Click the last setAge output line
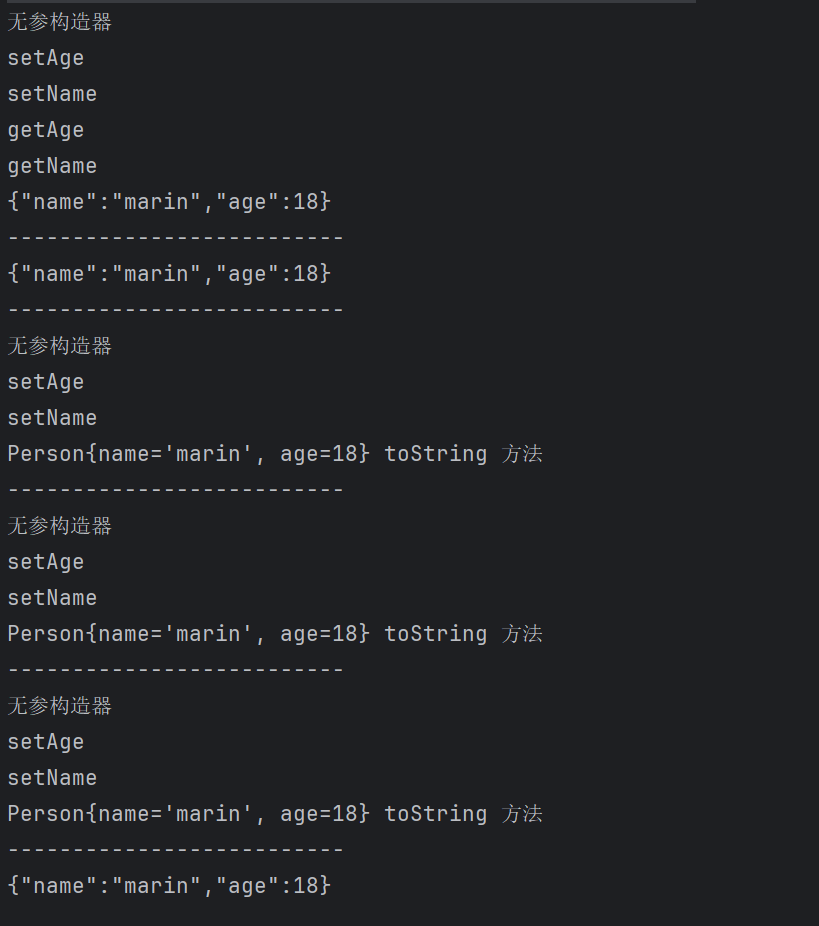 click(46, 742)
